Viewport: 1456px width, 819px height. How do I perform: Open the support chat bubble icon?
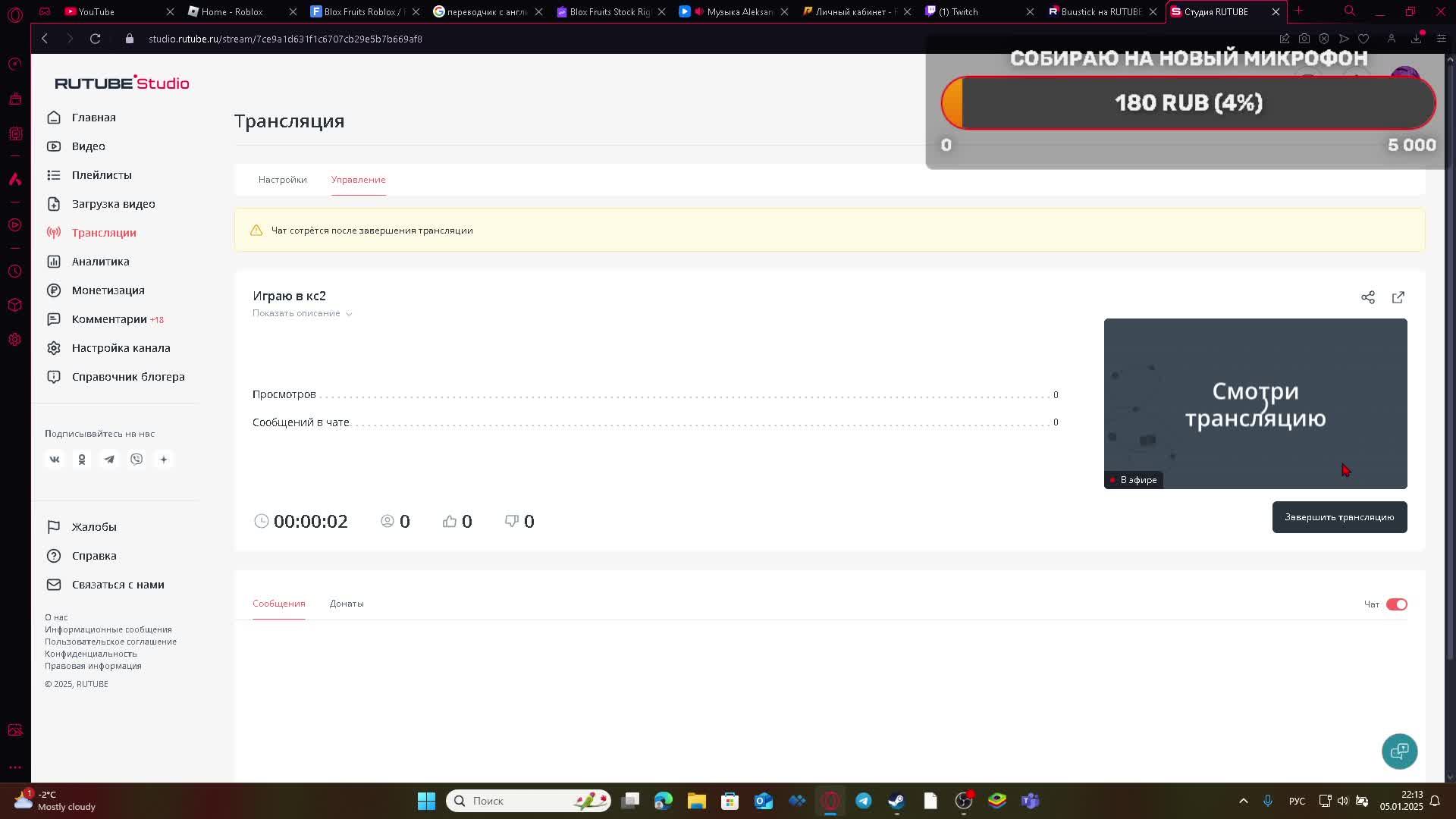point(1399,751)
